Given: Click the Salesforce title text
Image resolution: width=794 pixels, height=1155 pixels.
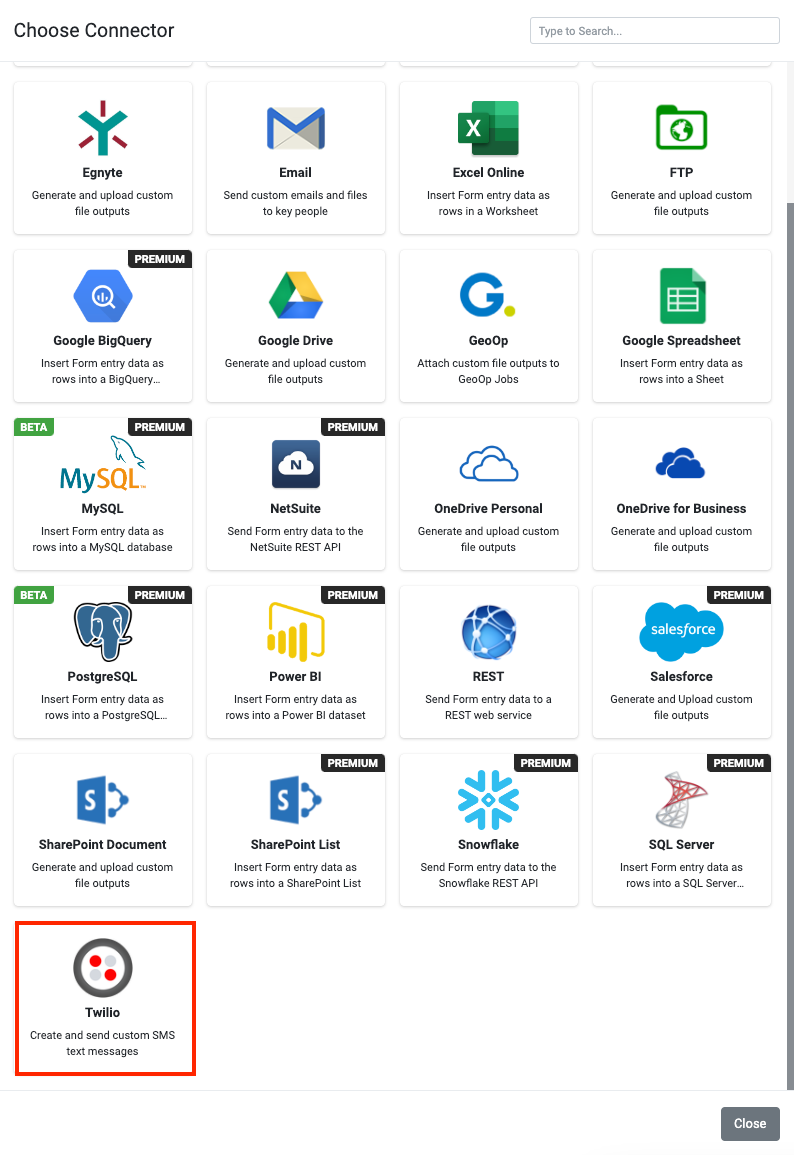Looking at the screenshot, I should (681, 676).
